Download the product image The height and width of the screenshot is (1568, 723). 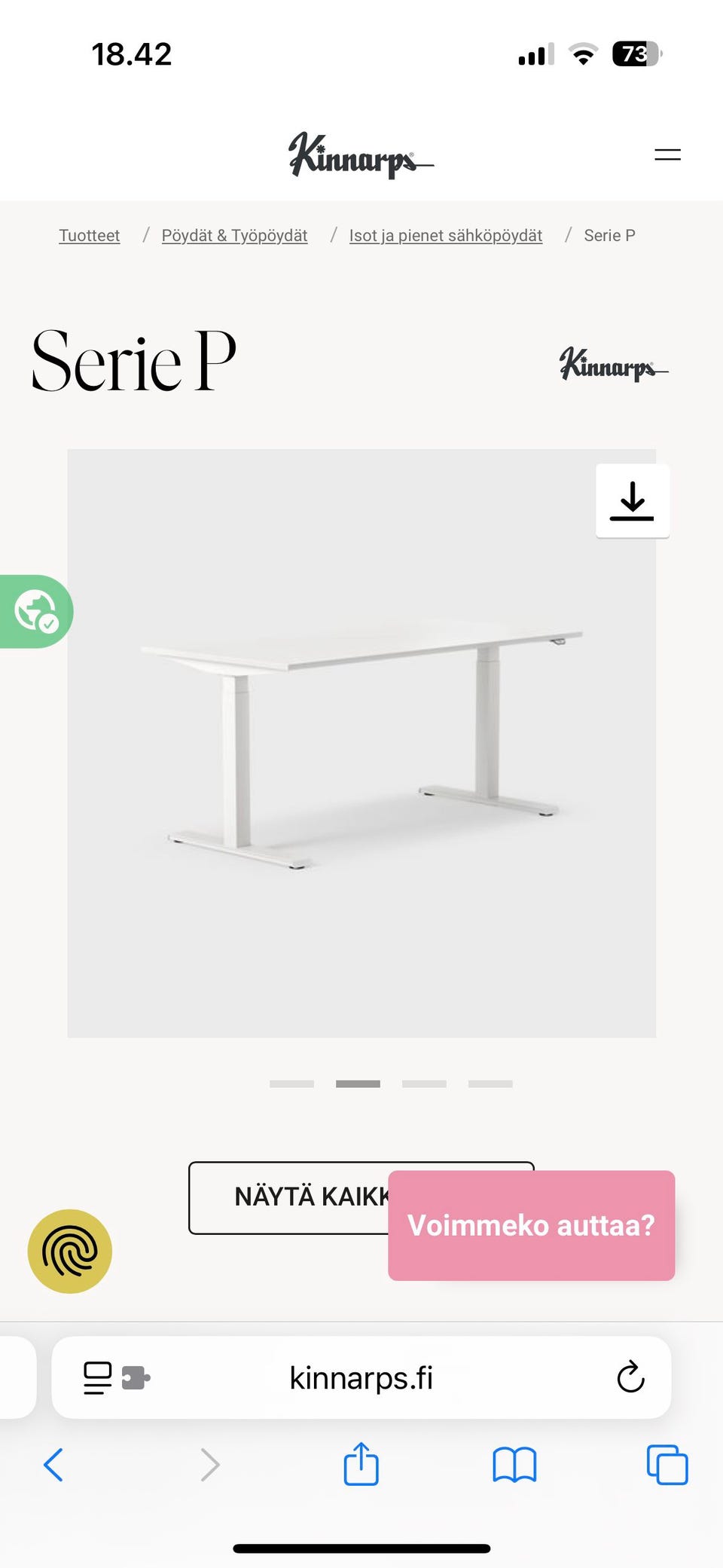tap(633, 501)
